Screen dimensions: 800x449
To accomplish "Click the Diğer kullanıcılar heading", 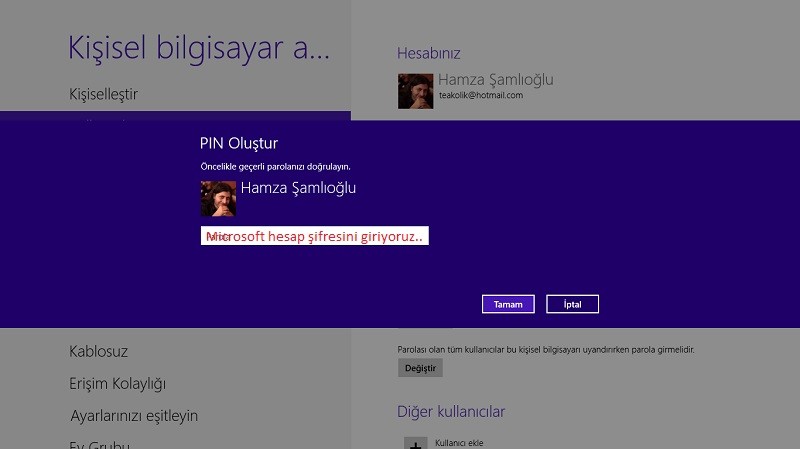I will [451, 412].
